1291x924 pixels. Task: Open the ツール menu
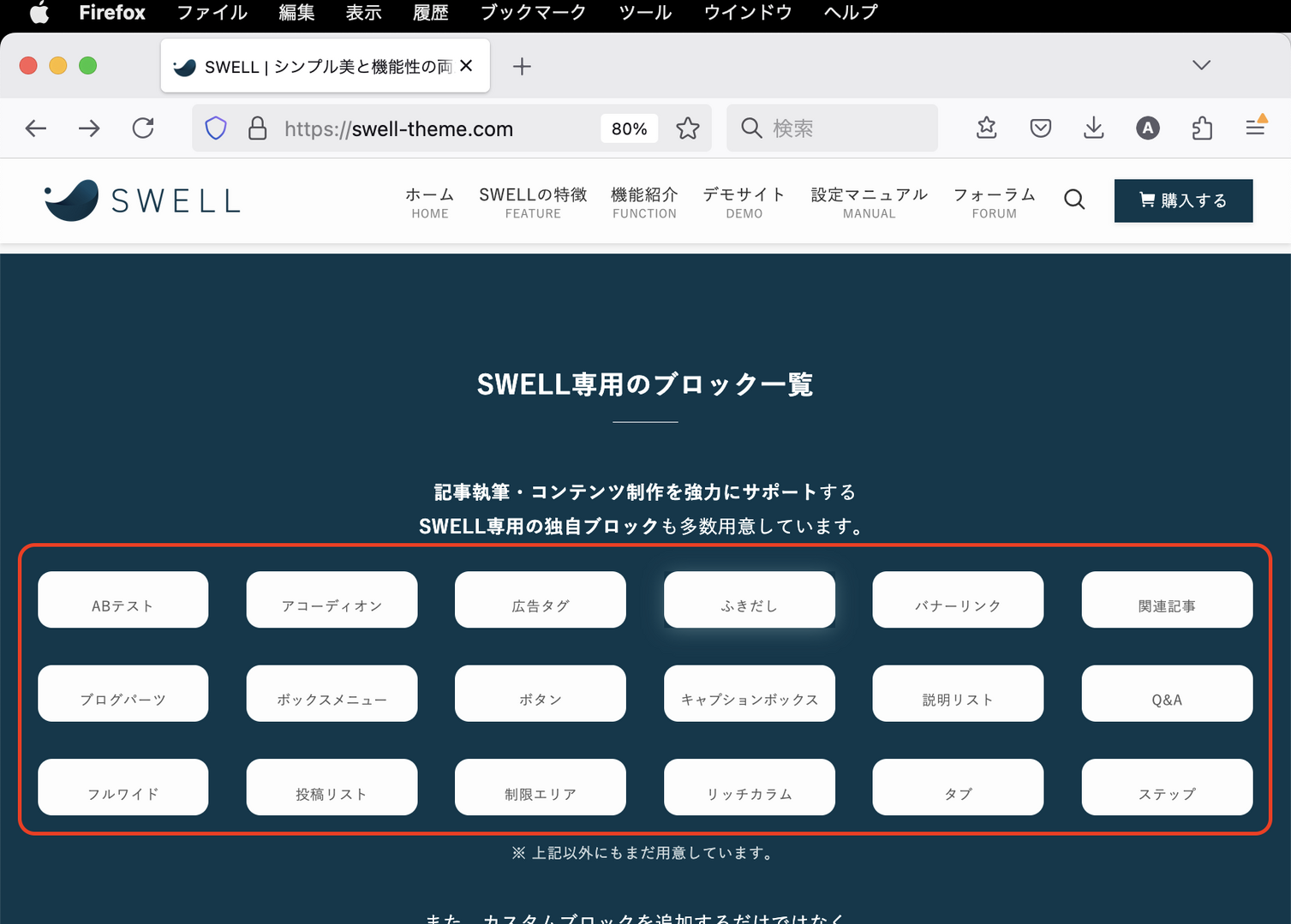click(645, 13)
